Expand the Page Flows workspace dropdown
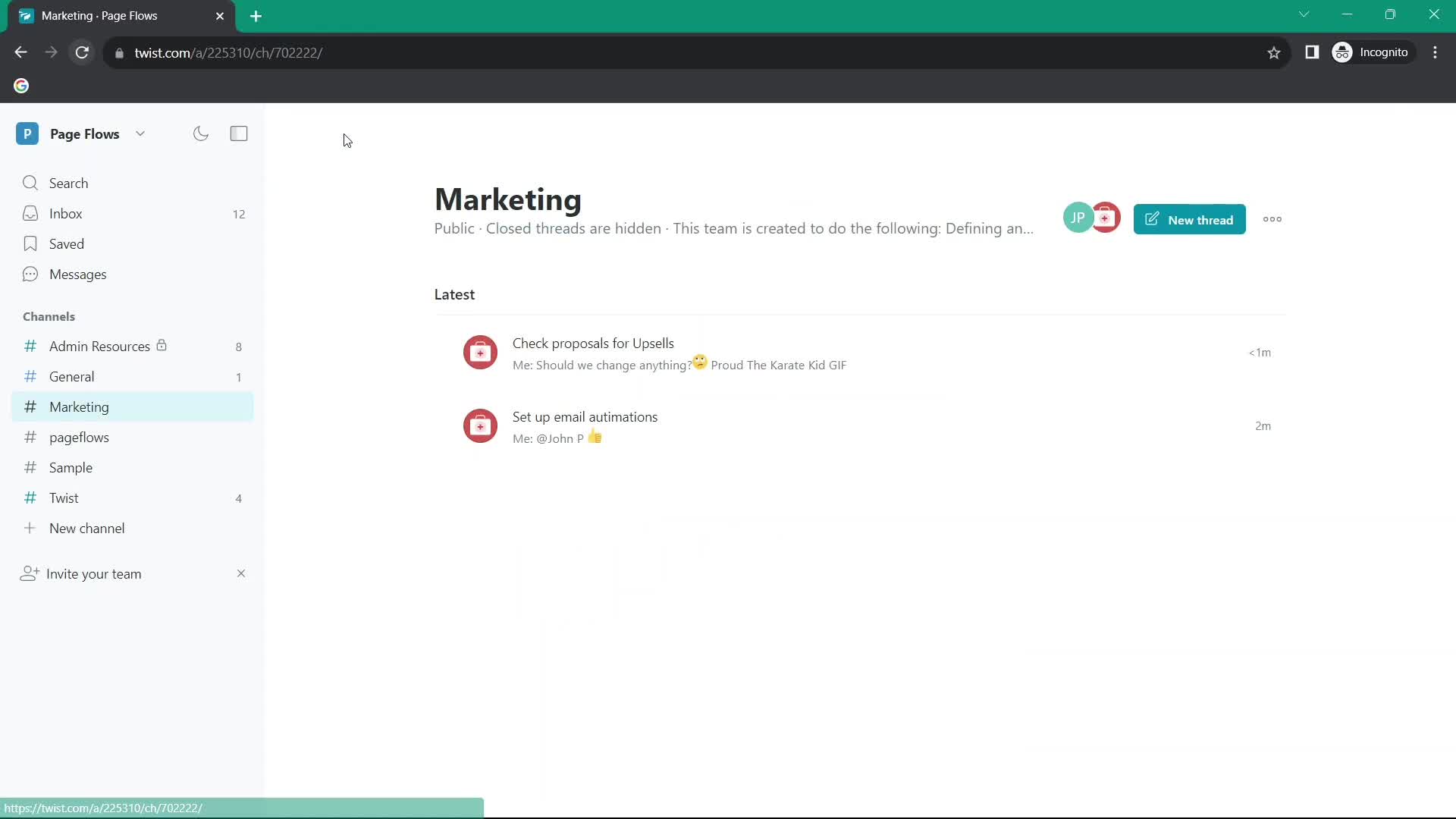Screen dimensions: 1456x819 tap(140, 133)
